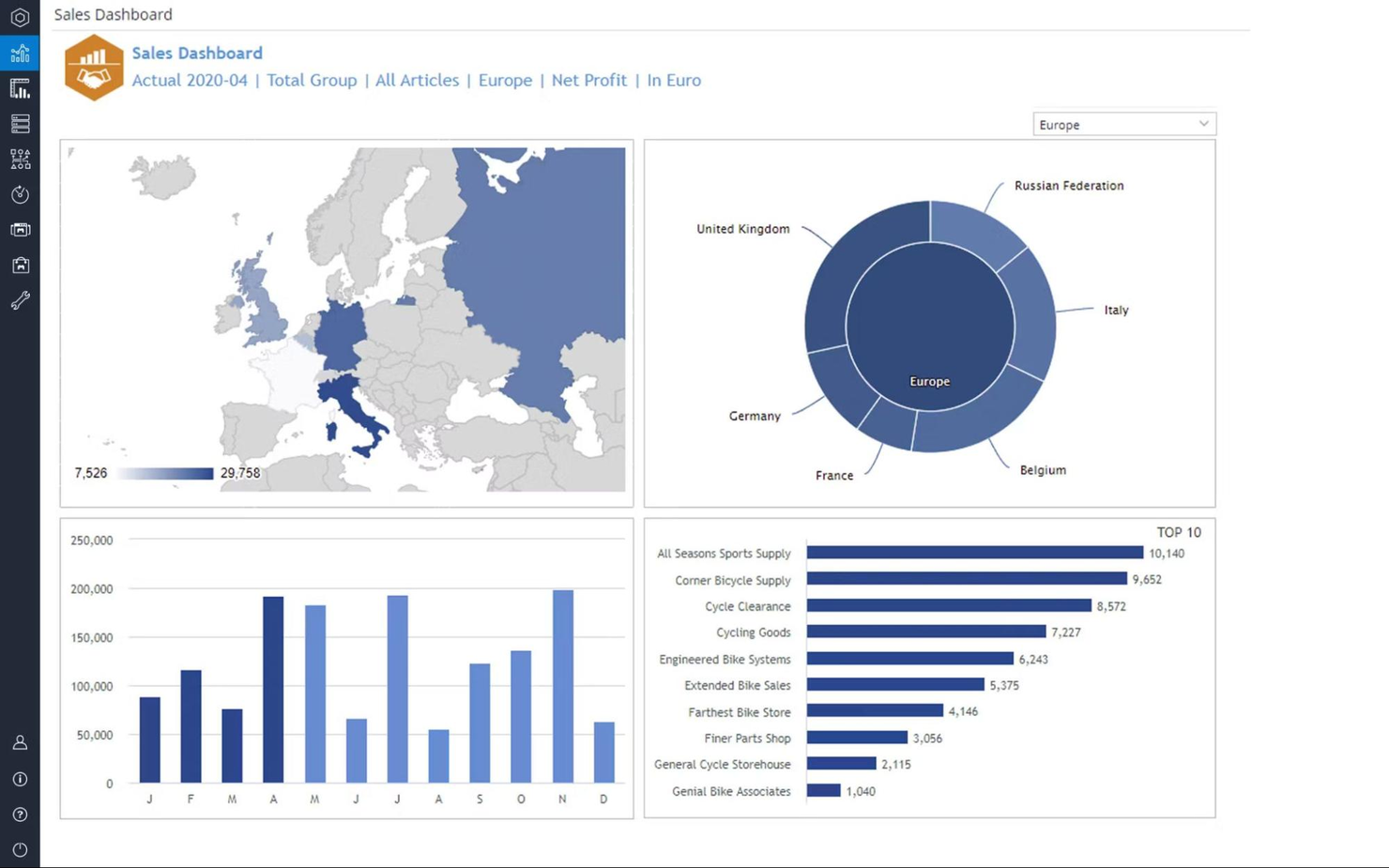This screenshot has width=1389, height=868.
Task: Open the Europe region dropdown
Action: pyautogui.click(x=1123, y=123)
